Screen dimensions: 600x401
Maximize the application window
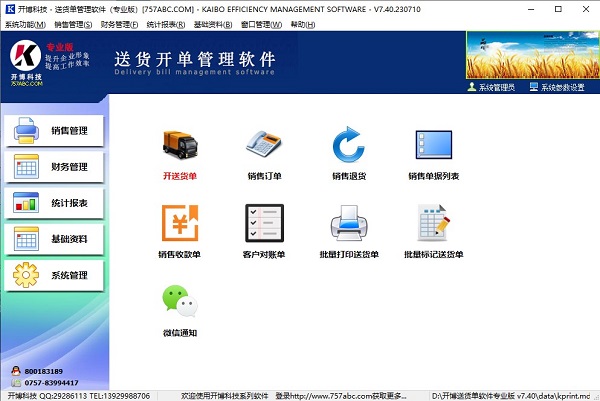tap(558, 9)
